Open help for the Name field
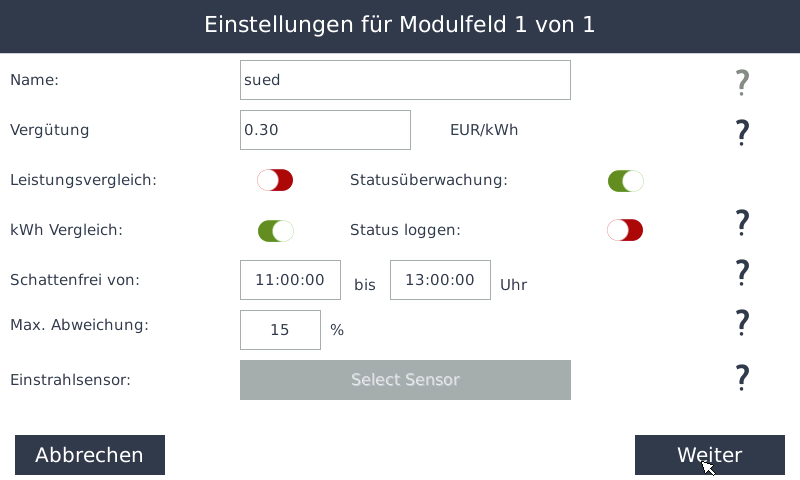800x480 pixels. point(742,82)
